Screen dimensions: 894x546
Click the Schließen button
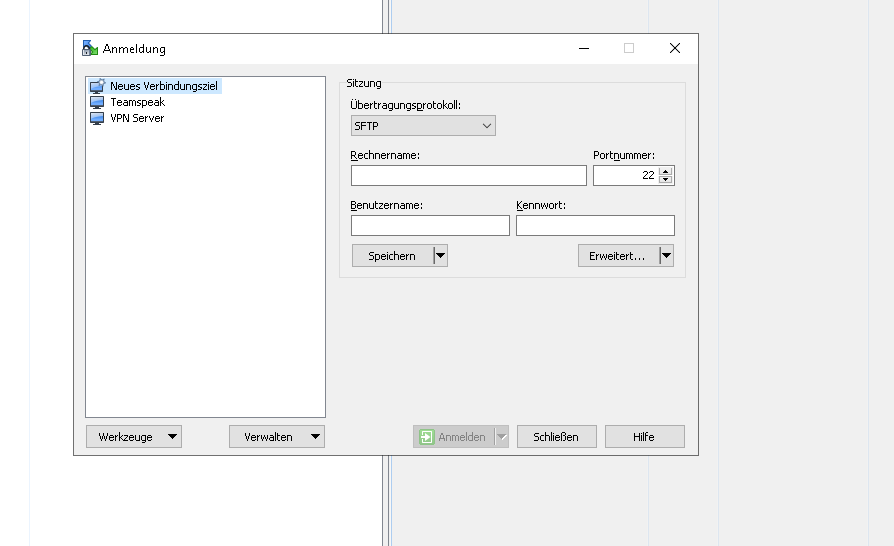556,437
